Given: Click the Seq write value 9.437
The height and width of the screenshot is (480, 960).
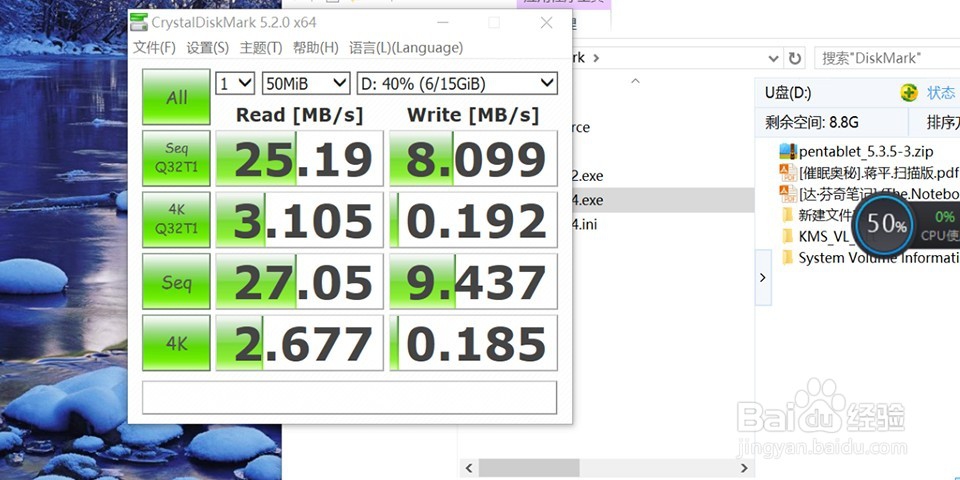Looking at the screenshot, I should [x=473, y=282].
